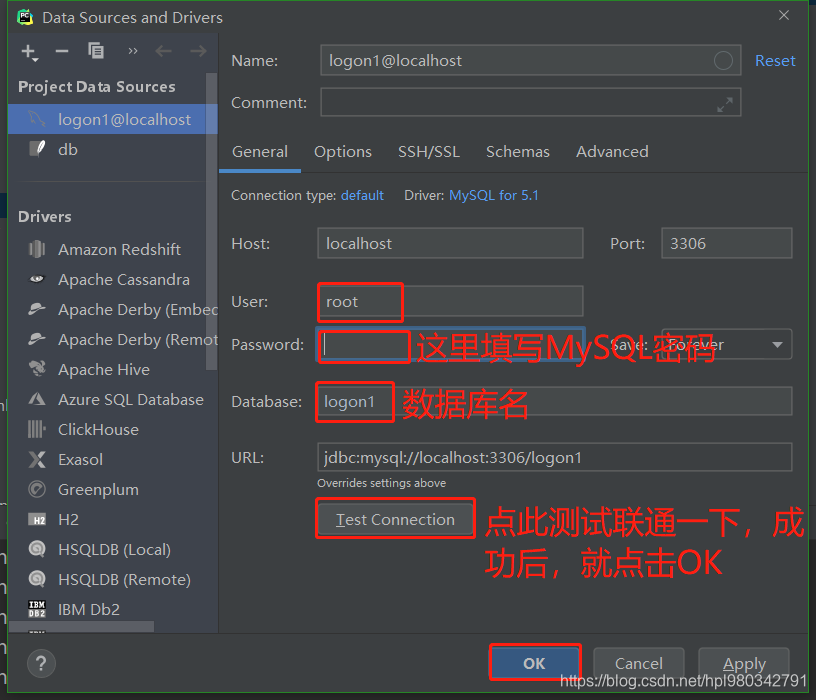This screenshot has height=700, width=816.
Task: Click the Greenplum circle icon
Action: pos(36,489)
